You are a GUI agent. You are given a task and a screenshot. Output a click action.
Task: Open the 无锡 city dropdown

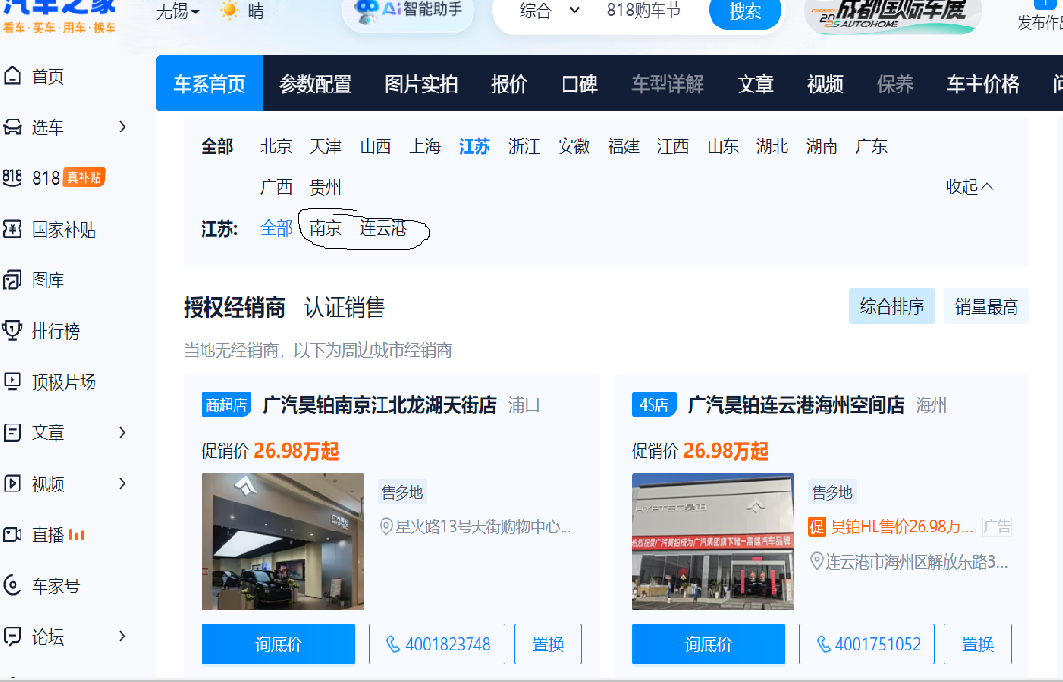178,12
